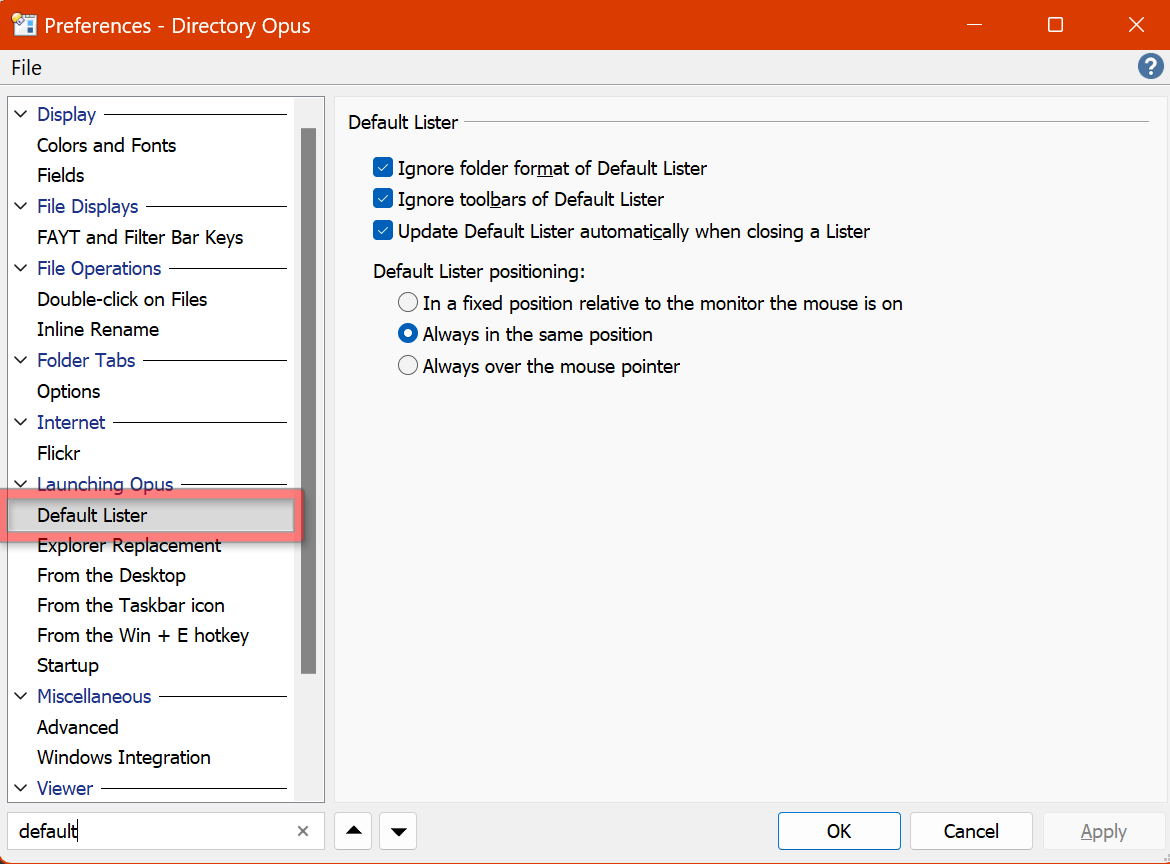The width and height of the screenshot is (1170, 864).
Task: Select From the Taskbar icon page
Action: [x=131, y=605]
